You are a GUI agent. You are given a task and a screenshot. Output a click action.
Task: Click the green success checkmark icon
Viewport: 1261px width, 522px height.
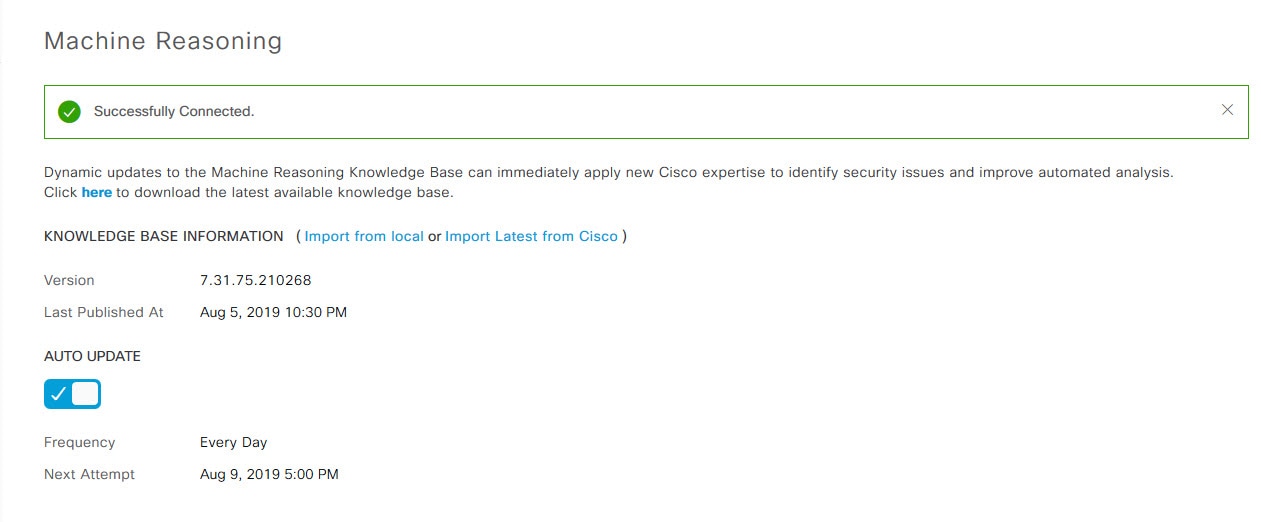(69, 112)
